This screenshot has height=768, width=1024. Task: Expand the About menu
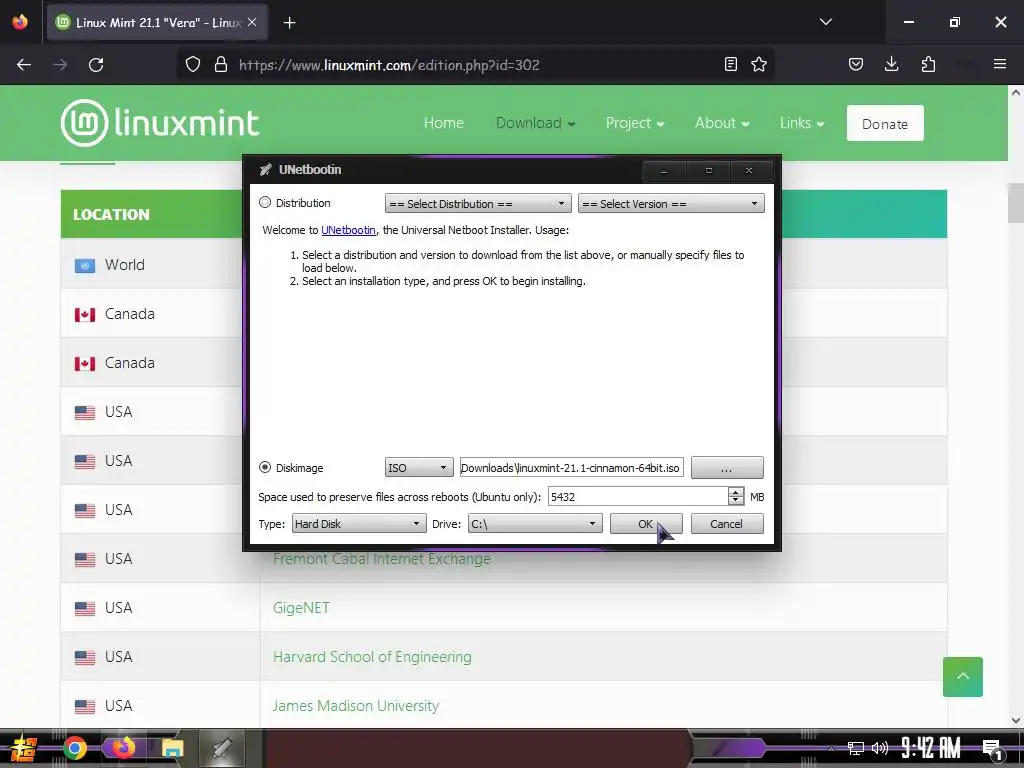tap(722, 123)
